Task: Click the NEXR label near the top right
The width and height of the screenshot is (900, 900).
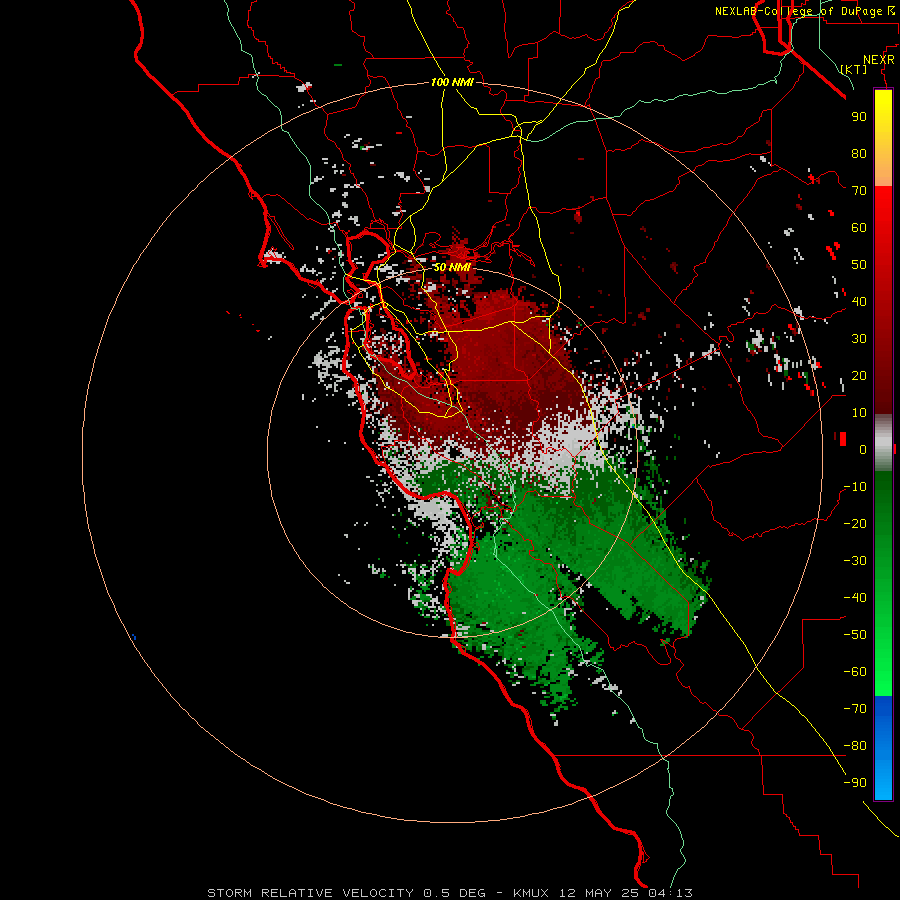Action: 878,60
